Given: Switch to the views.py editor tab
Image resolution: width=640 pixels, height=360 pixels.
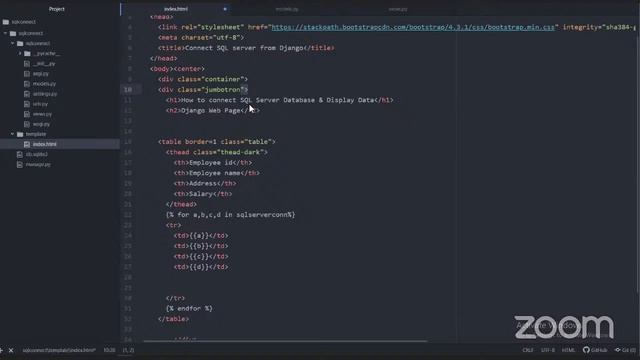Looking at the screenshot, I should point(398,9).
